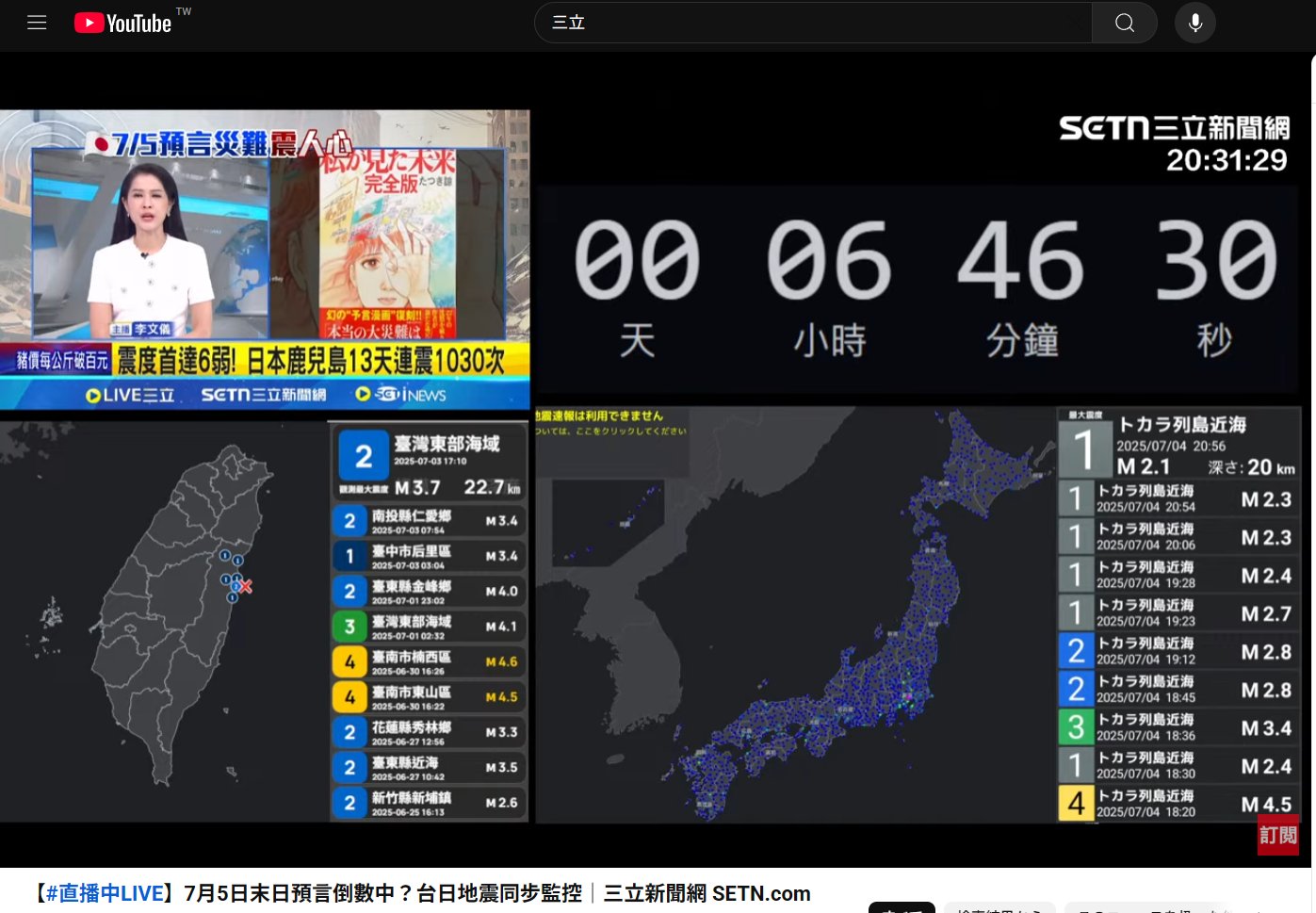Open the #直播中LIVE hashtag link

[x=105, y=893]
